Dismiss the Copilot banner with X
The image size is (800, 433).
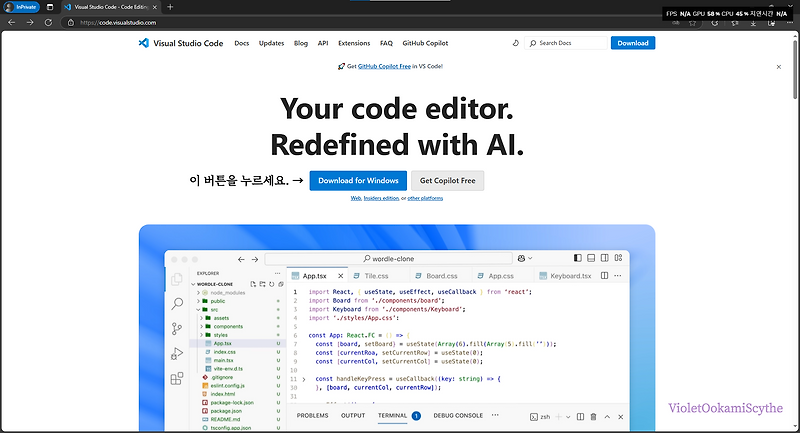tap(779, 67)
